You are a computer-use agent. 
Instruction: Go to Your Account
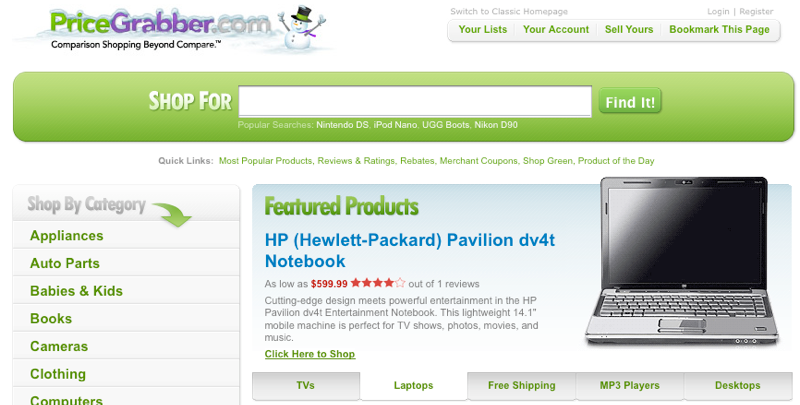pyautogui.click(x=556, y=30)
